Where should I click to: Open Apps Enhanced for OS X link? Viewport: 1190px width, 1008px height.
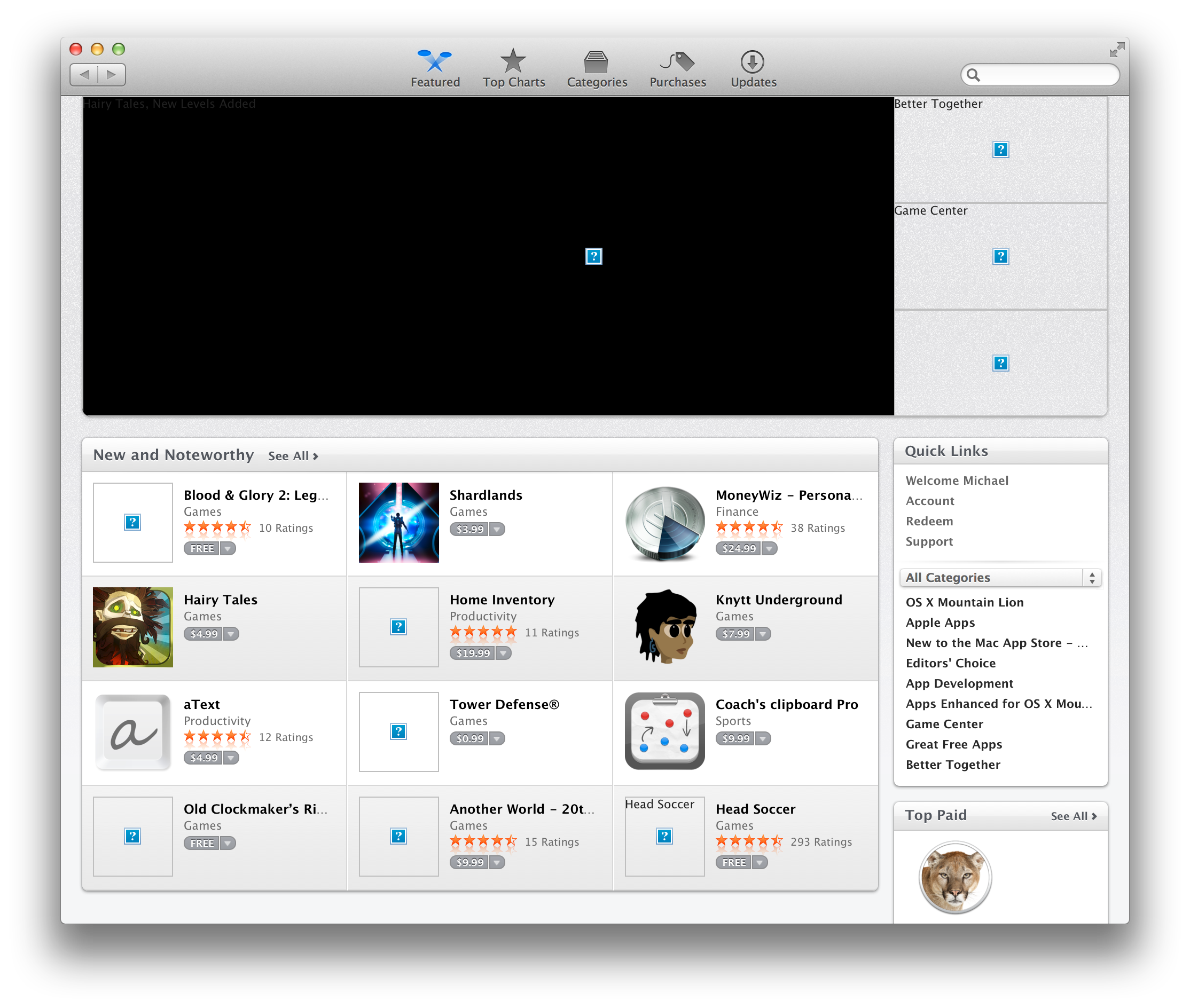(x=999, y=704)
